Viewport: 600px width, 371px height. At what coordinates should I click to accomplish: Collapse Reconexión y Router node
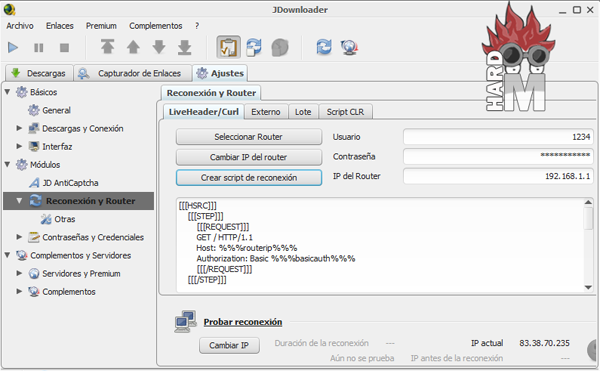point(19,200)
